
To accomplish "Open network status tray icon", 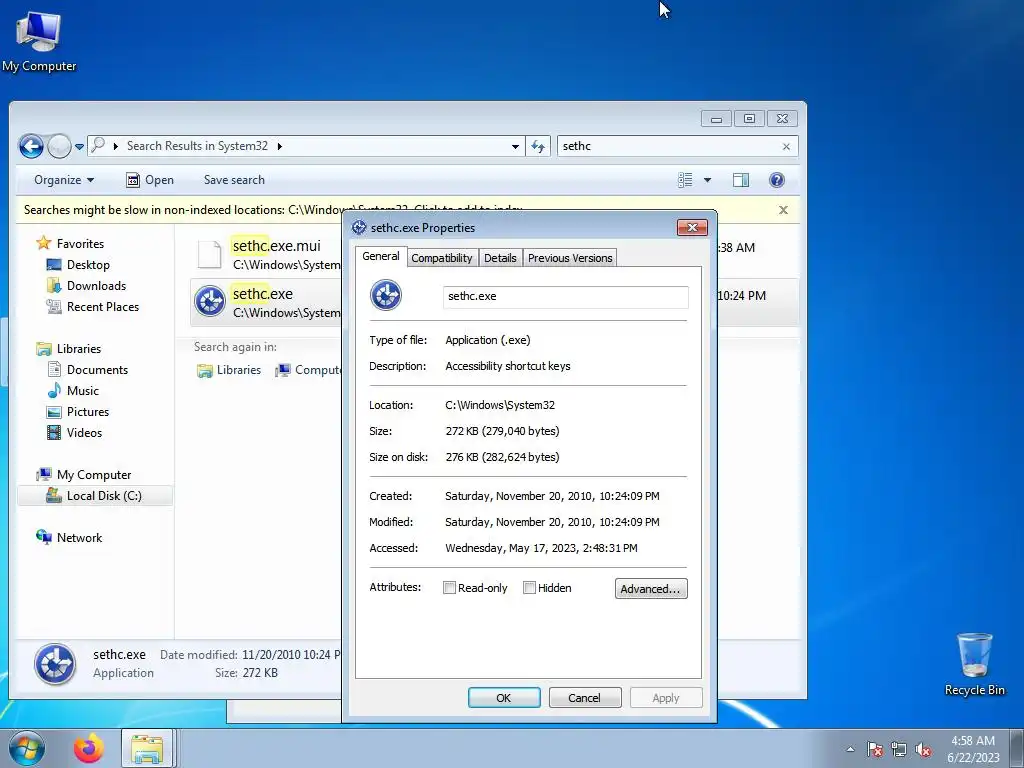I will click(899, 749).
